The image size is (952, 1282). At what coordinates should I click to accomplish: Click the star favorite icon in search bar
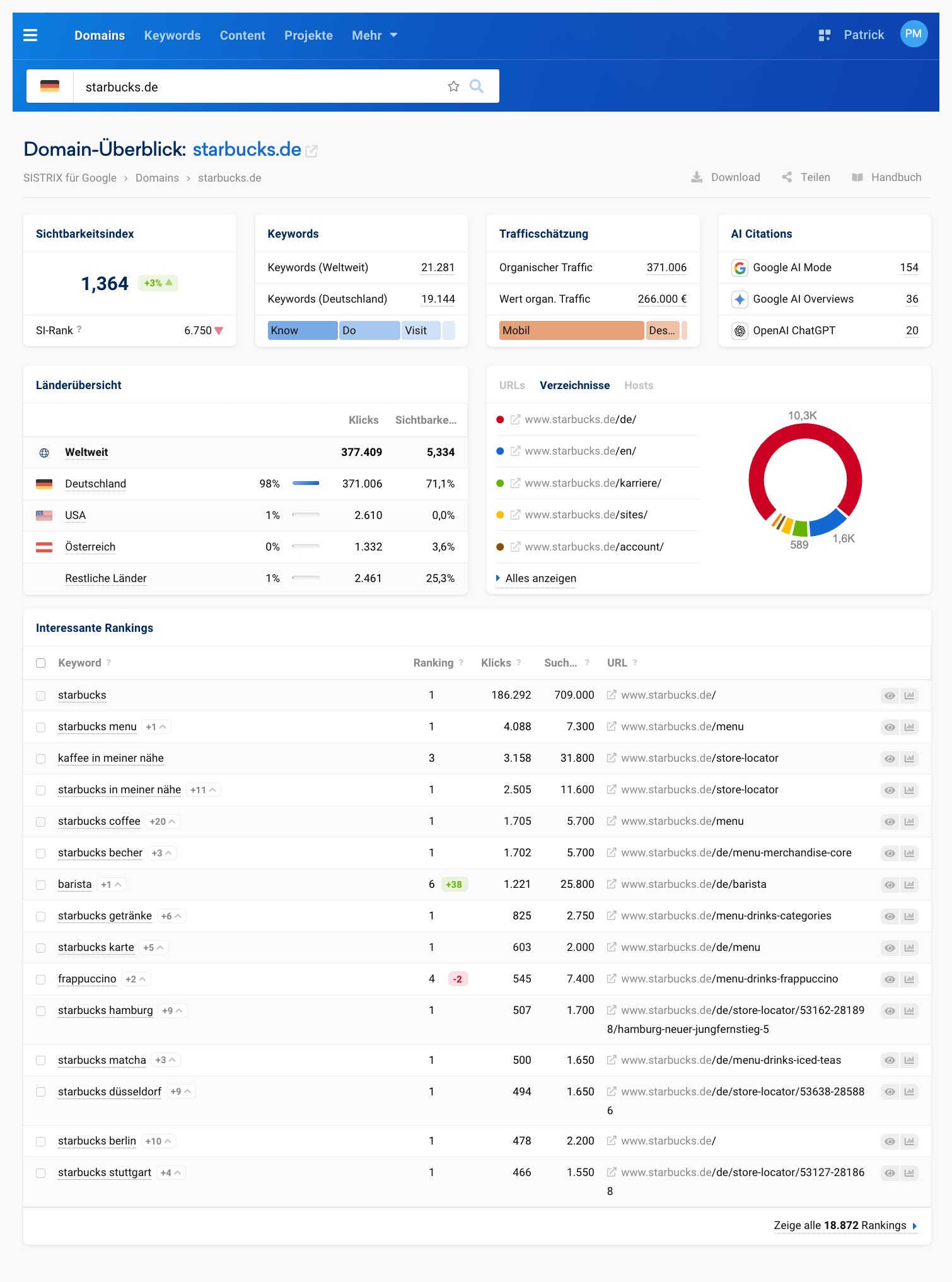[x=453, y=86]
